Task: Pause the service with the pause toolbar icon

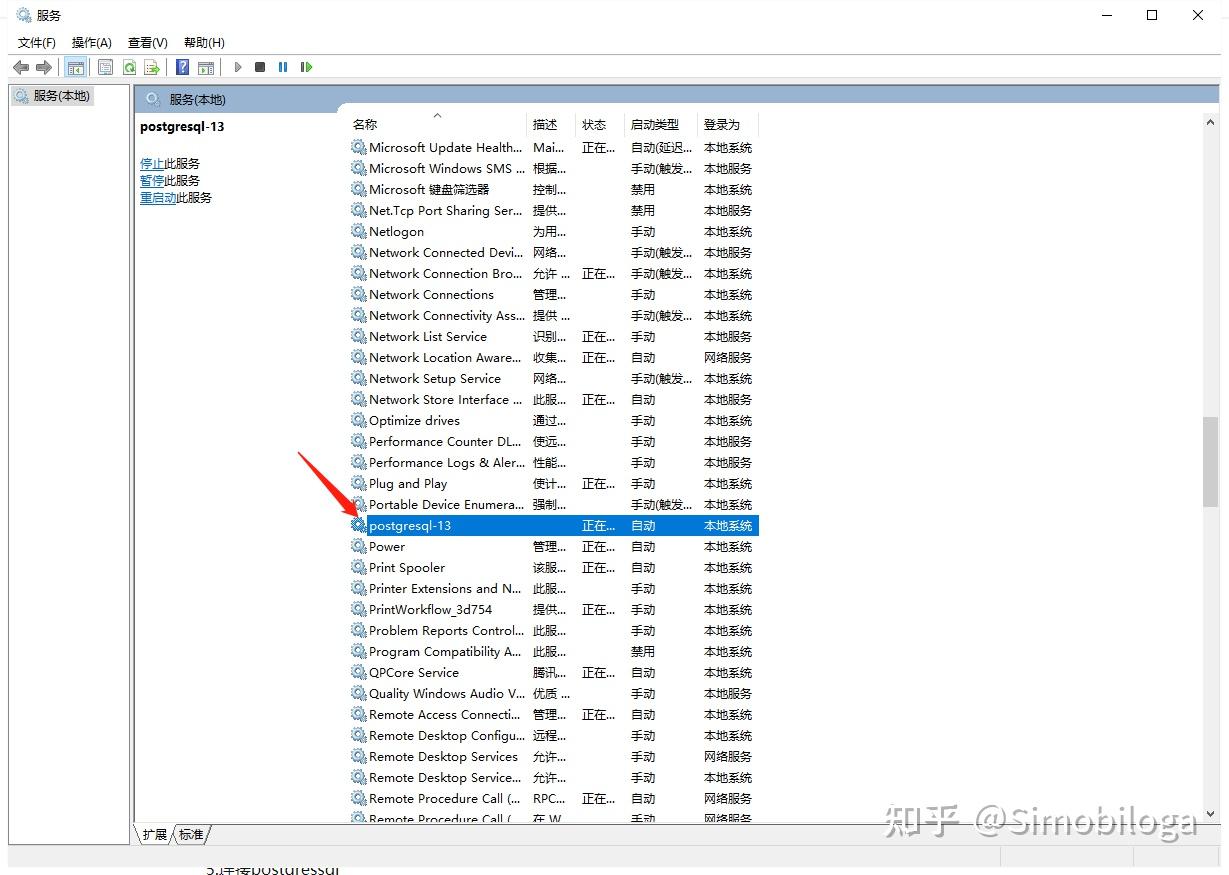Action: pos(283,66)
